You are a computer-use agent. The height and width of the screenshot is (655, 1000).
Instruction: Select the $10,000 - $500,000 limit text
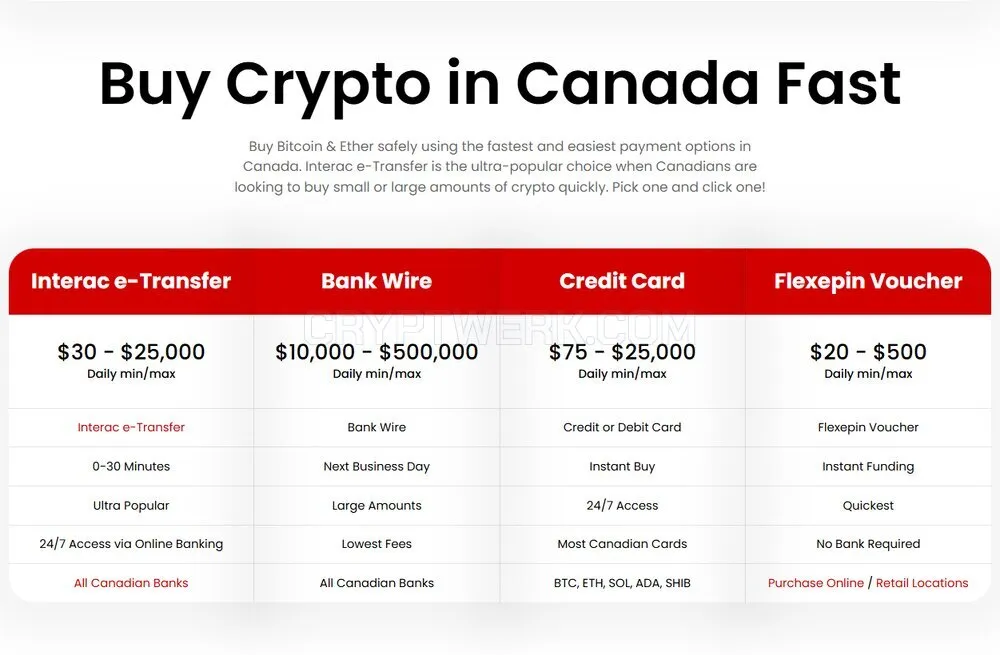[x=376, y=351]
